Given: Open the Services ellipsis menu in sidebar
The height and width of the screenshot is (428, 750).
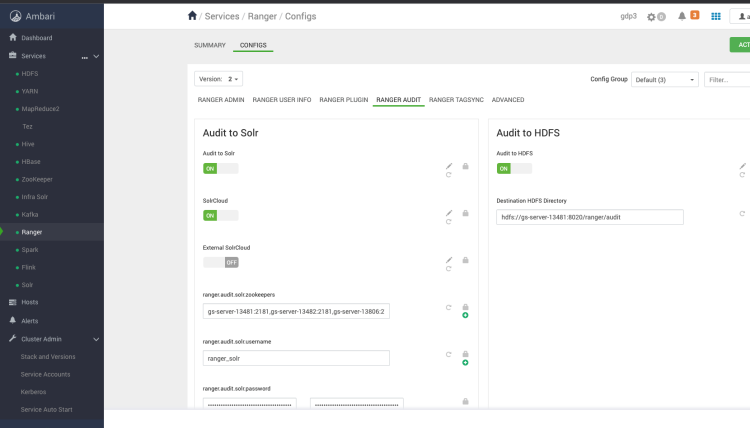Looking at the screenshot, I should [85, 57].
